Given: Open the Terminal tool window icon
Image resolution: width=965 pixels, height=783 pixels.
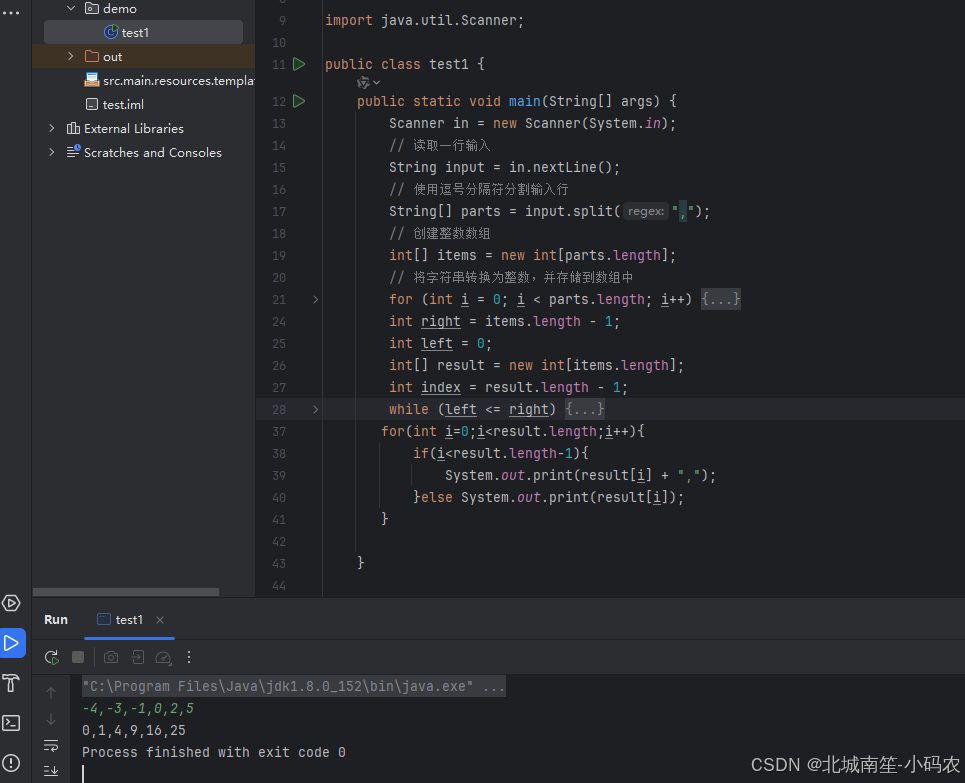Looking at the screenshot, I should click(12, 723).
